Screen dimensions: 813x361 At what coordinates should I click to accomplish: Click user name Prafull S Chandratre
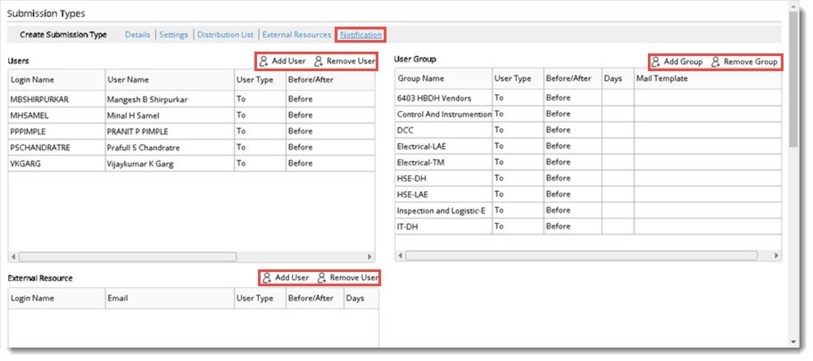[x=143, y=148]
